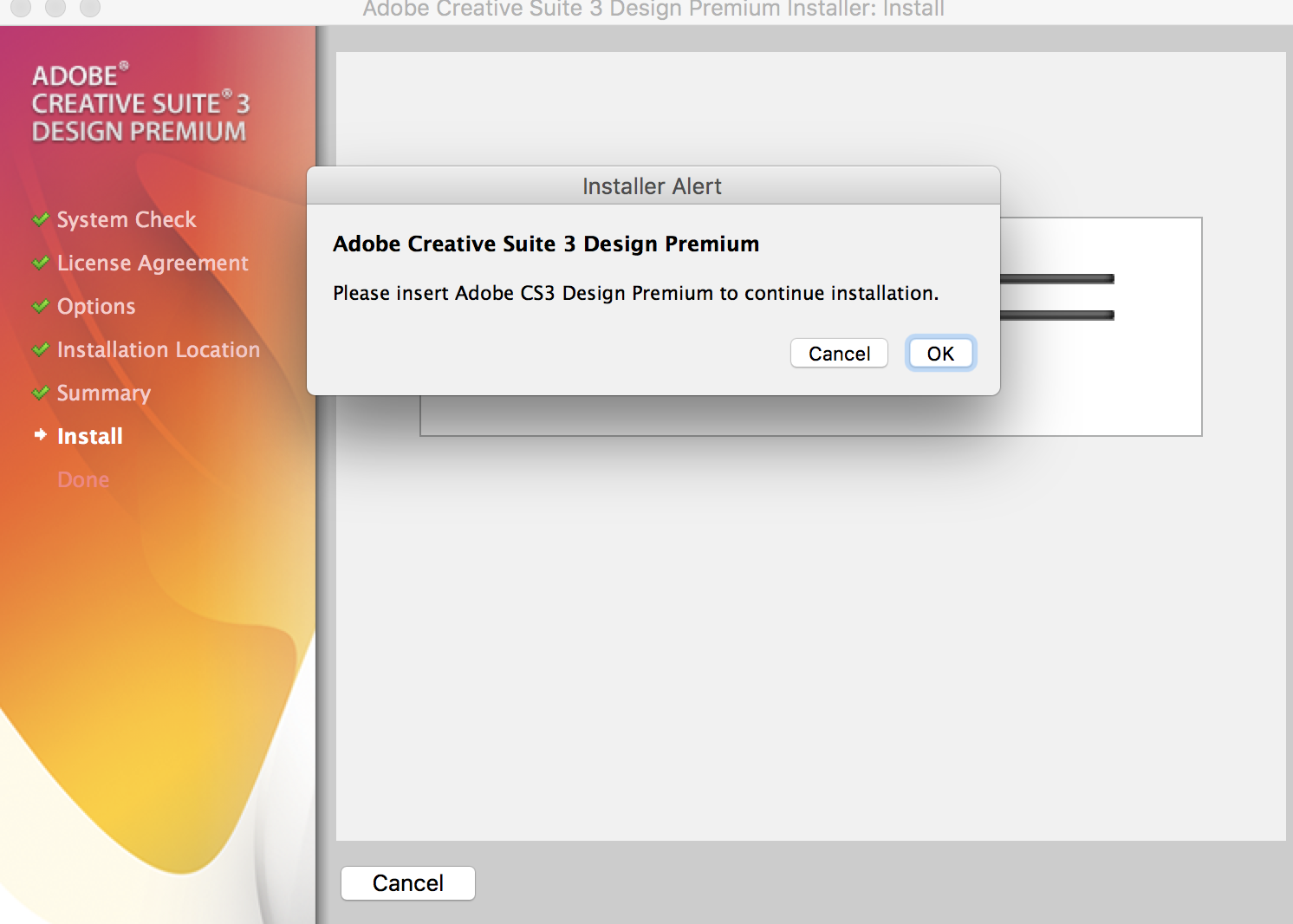
Task: Click the Installer Alert title bar
Action: pos(653,186)
